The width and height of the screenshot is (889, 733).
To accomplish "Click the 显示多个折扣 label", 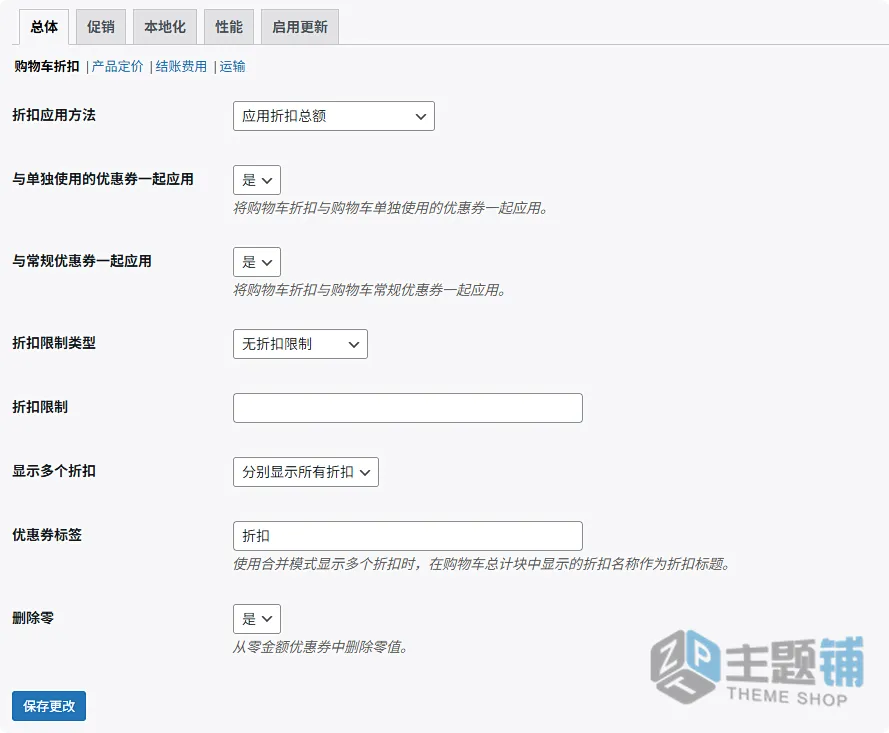I will click(54, 471).
